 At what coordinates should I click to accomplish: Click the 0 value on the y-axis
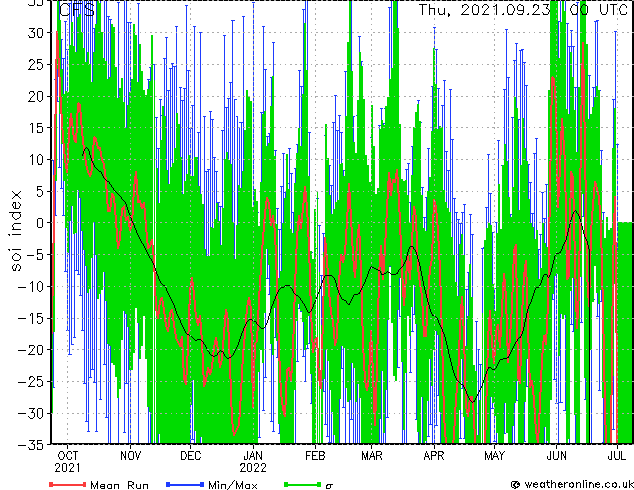(40, 223)
